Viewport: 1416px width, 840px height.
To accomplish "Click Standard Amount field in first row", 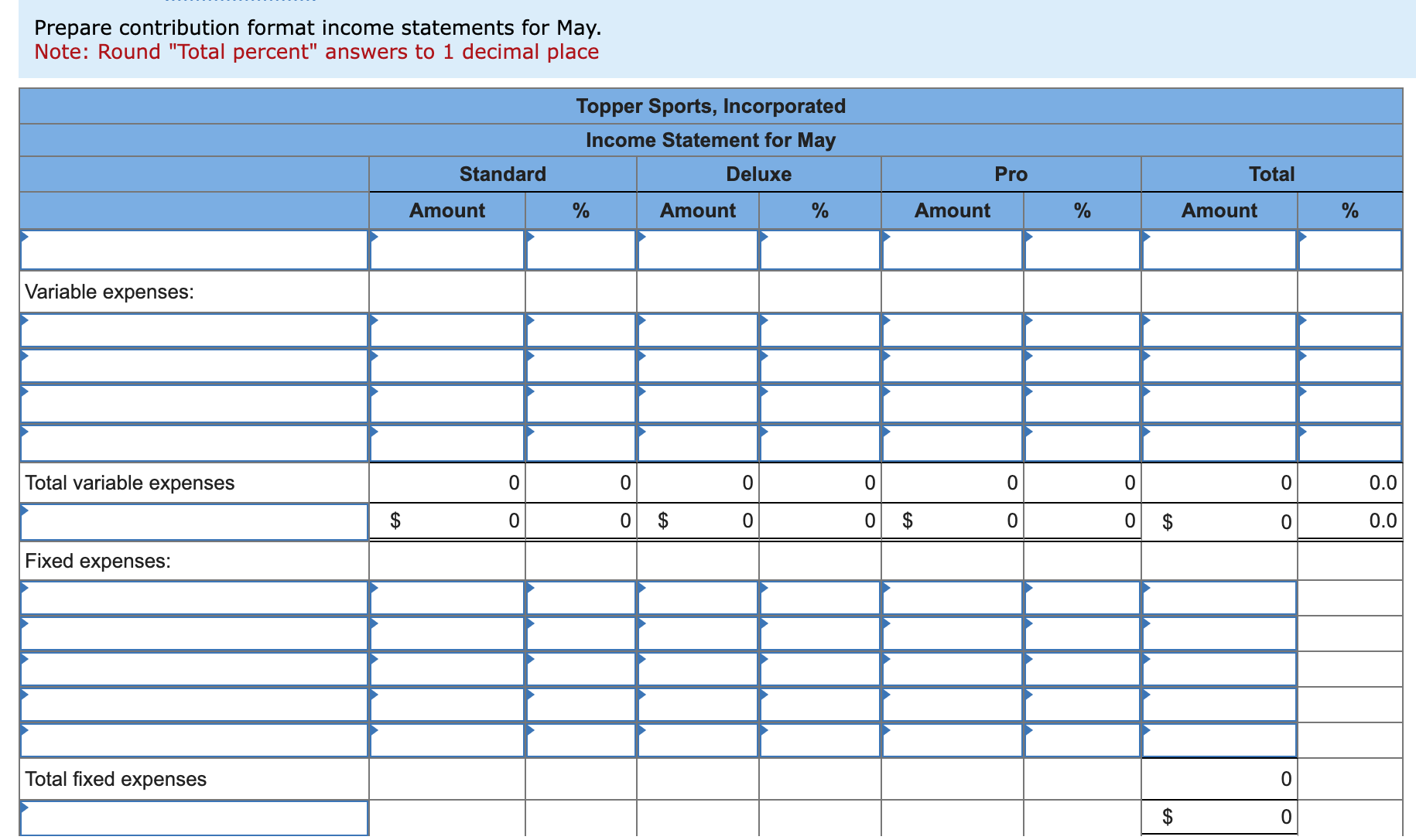I will click(447, 250).
